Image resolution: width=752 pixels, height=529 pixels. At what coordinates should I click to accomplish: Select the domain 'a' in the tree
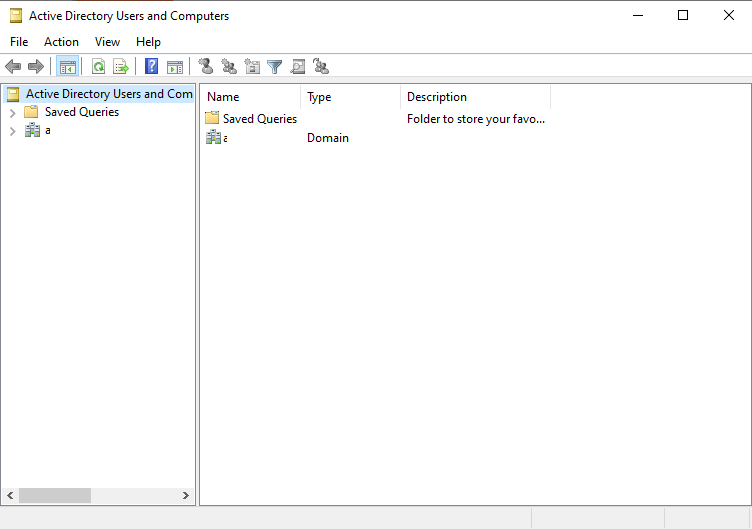(47, 130)
